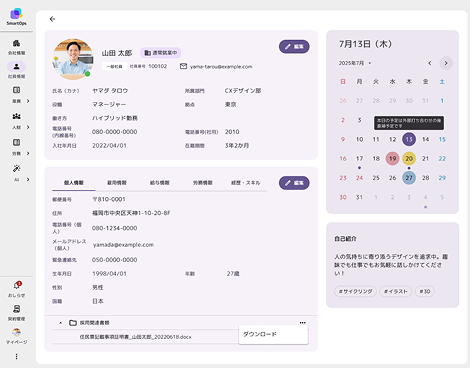
Task: Open the vertical three-dot menu in sidebar
Action: (x=16, y=356)
